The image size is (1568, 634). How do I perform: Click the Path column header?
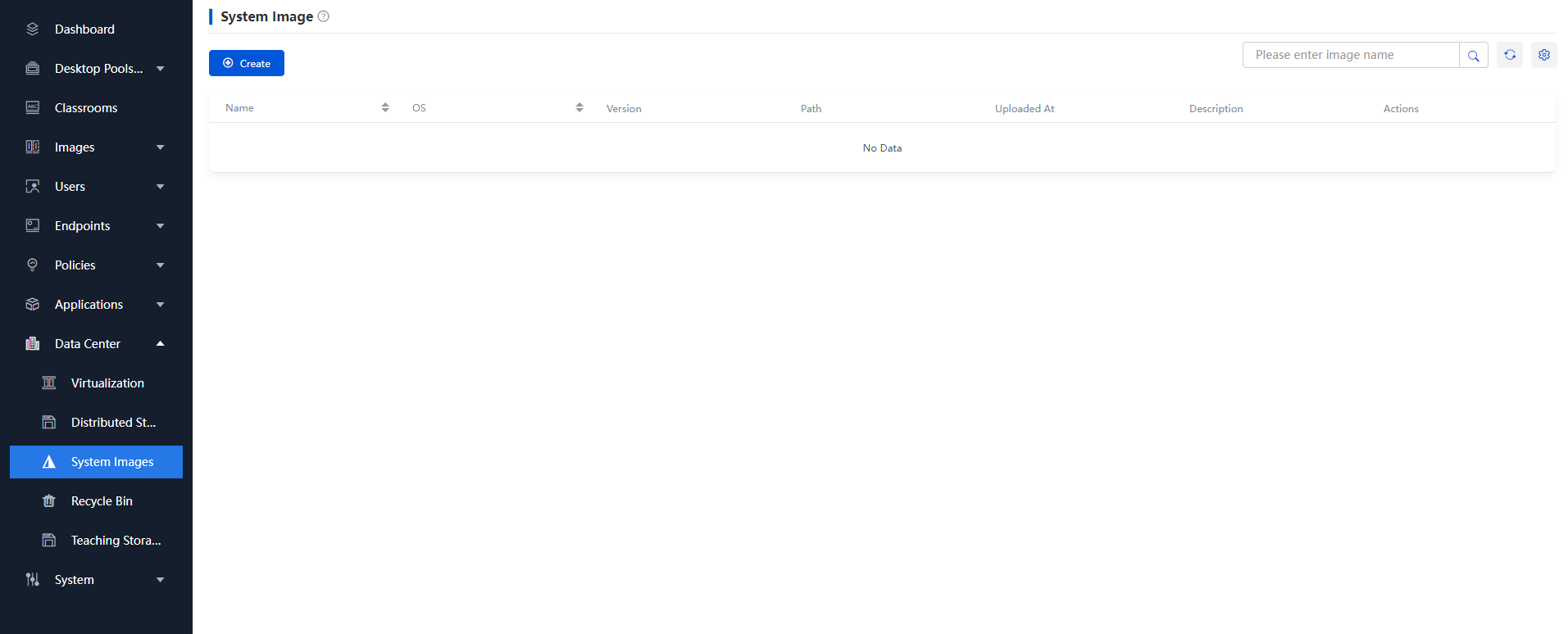point(811,109)
